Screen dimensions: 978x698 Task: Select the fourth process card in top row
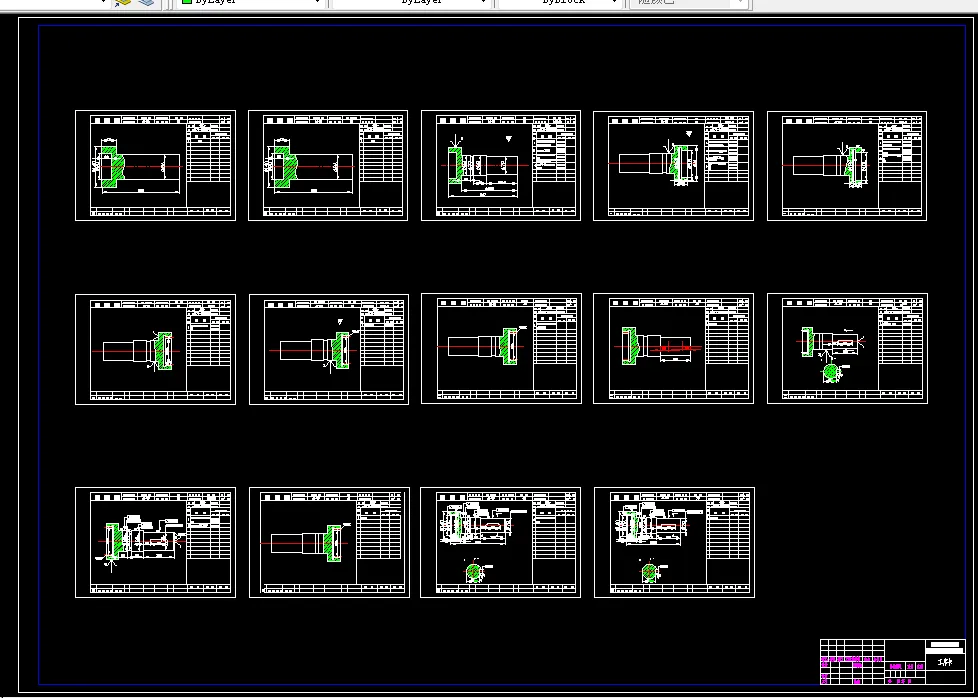(673, 166)
